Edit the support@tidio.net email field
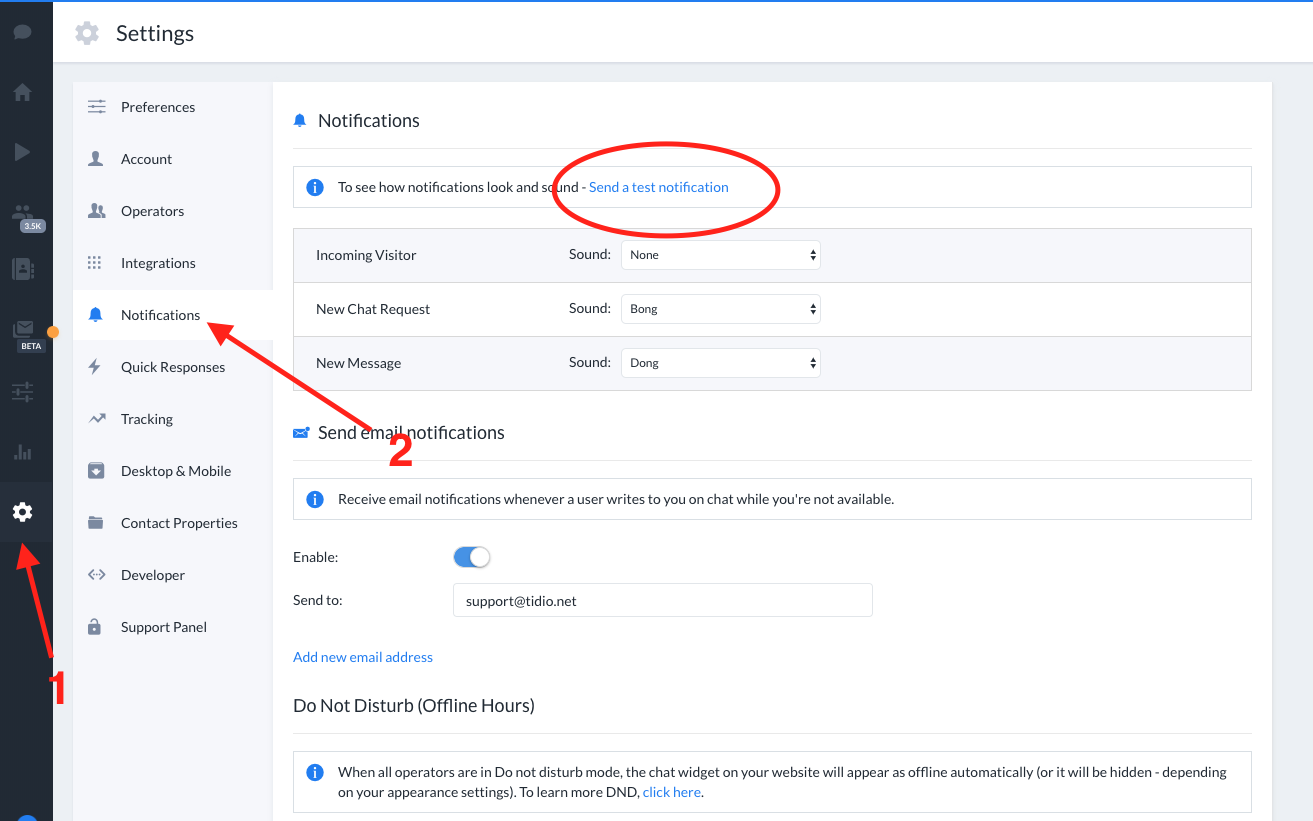The width and height of the screenshot is (1313, 821). pos(662,600)
